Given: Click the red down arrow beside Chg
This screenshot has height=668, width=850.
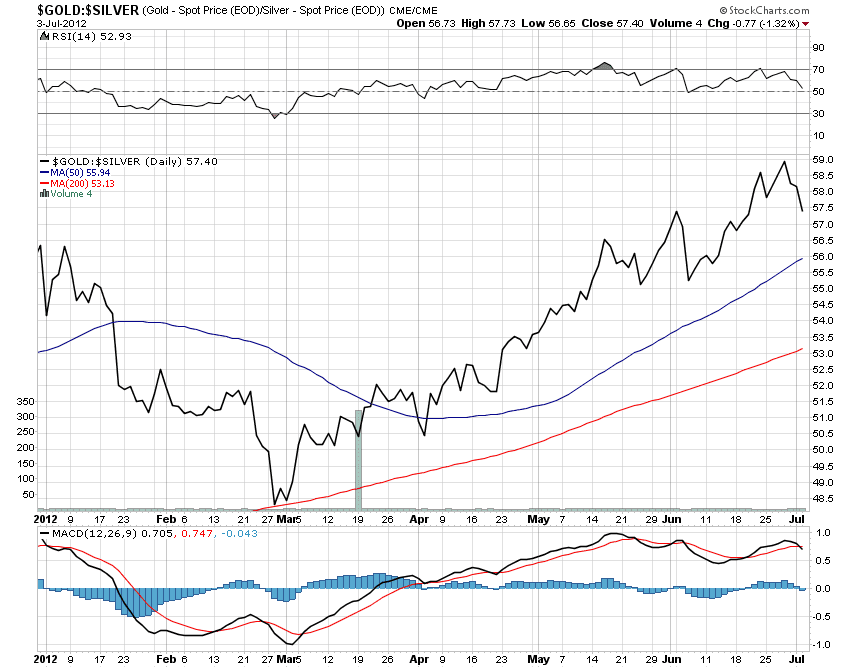Looking at the screenshot, I should click(806, 24).
